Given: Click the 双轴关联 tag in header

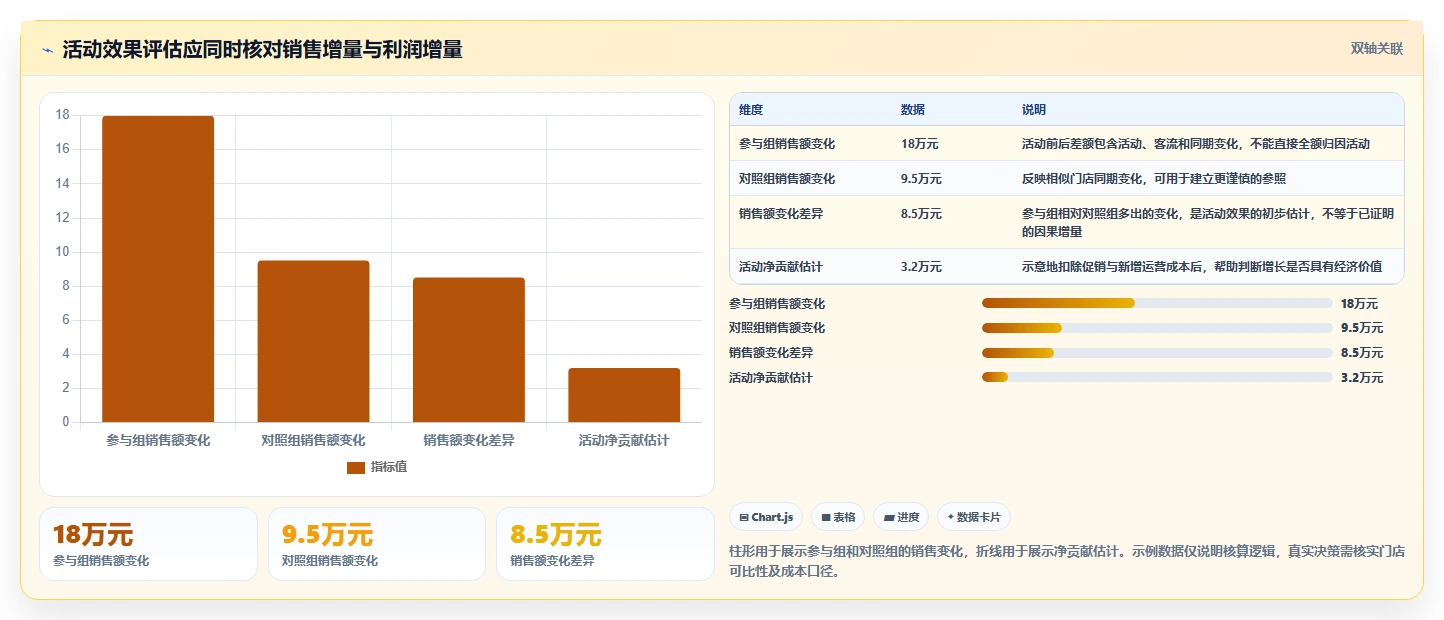Looking at the screenshot, I should [x=1377, y=49].
